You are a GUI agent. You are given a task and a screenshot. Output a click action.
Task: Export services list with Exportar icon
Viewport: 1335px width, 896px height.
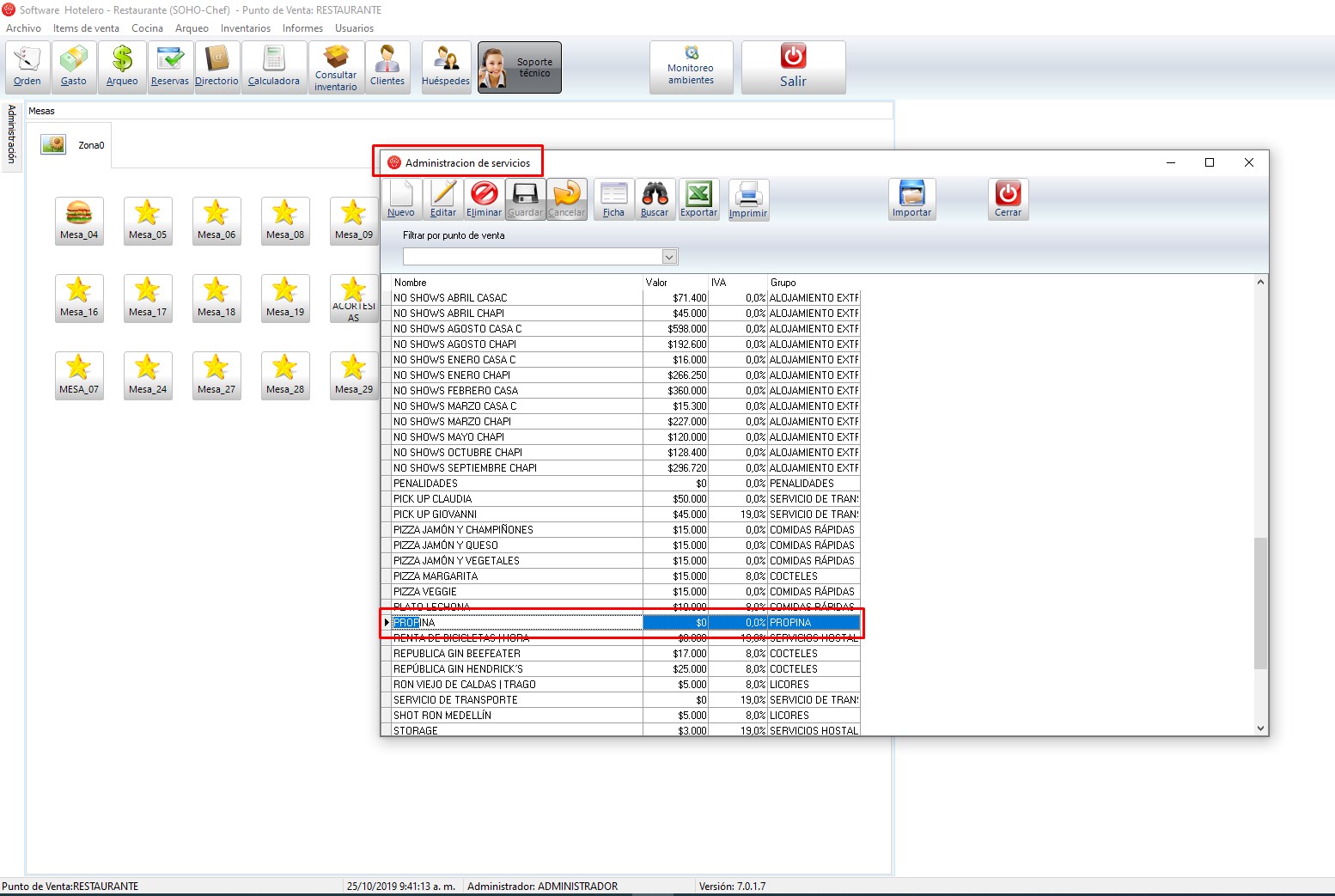coord(698,198)
